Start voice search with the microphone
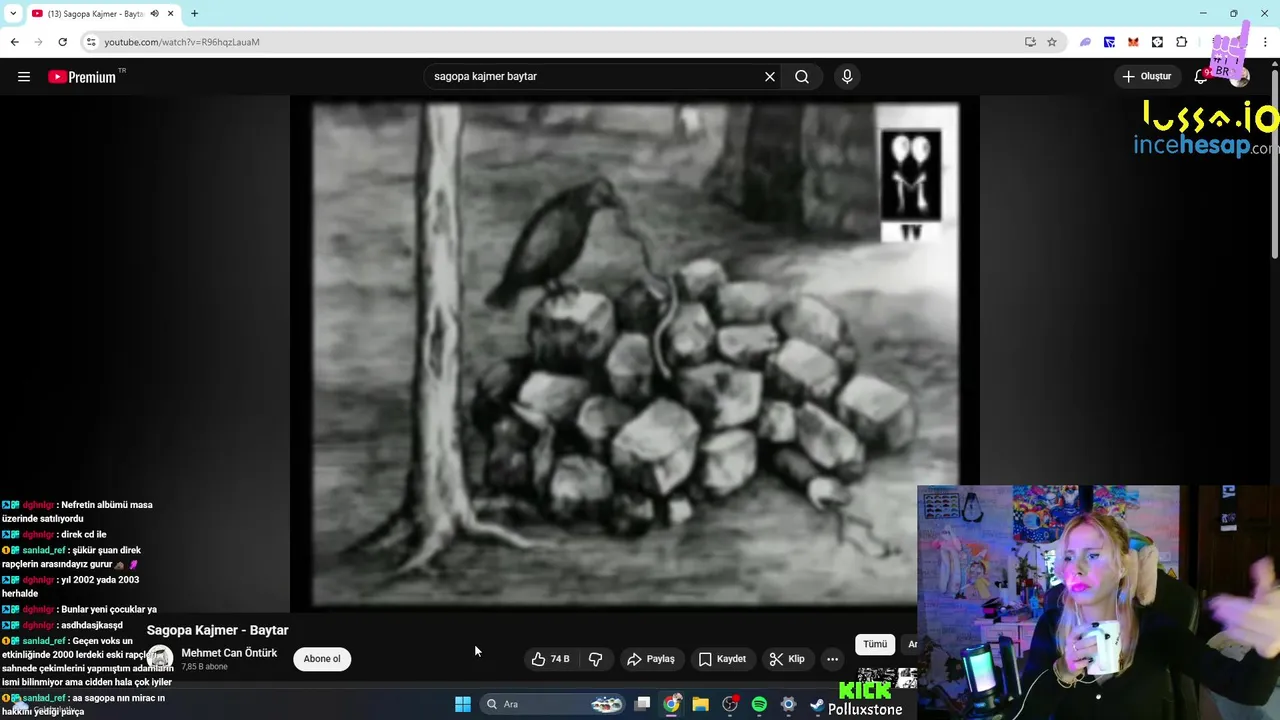 pos(847,76)
